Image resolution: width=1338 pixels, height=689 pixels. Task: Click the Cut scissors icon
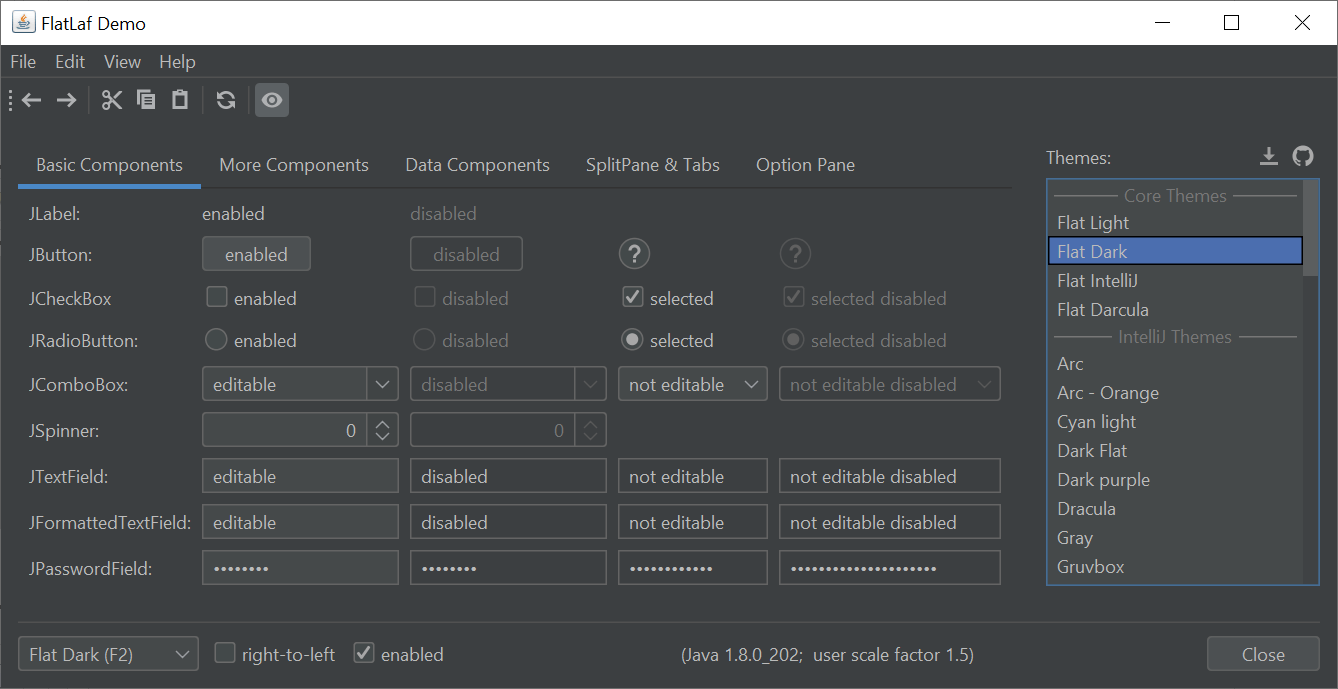coord(112,100)
